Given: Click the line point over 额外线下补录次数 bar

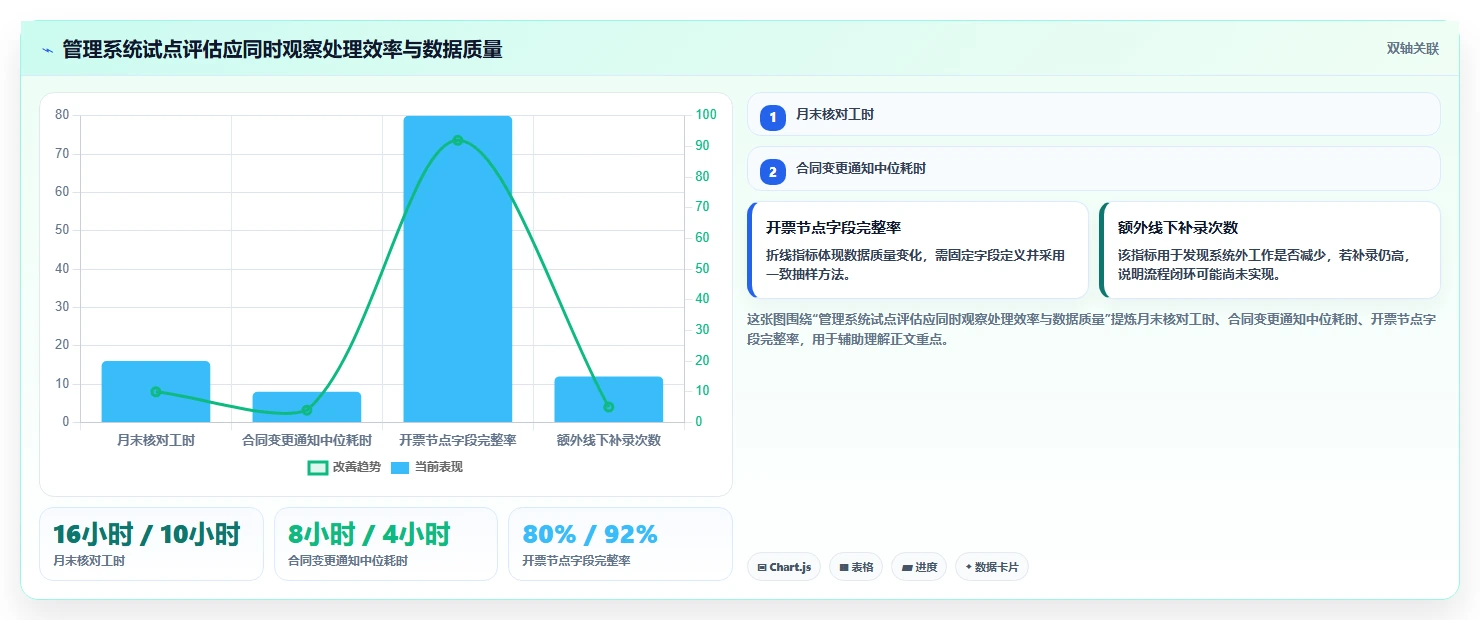Looking at the screenshot, I should pyautogui.click(x=609, y=407).
